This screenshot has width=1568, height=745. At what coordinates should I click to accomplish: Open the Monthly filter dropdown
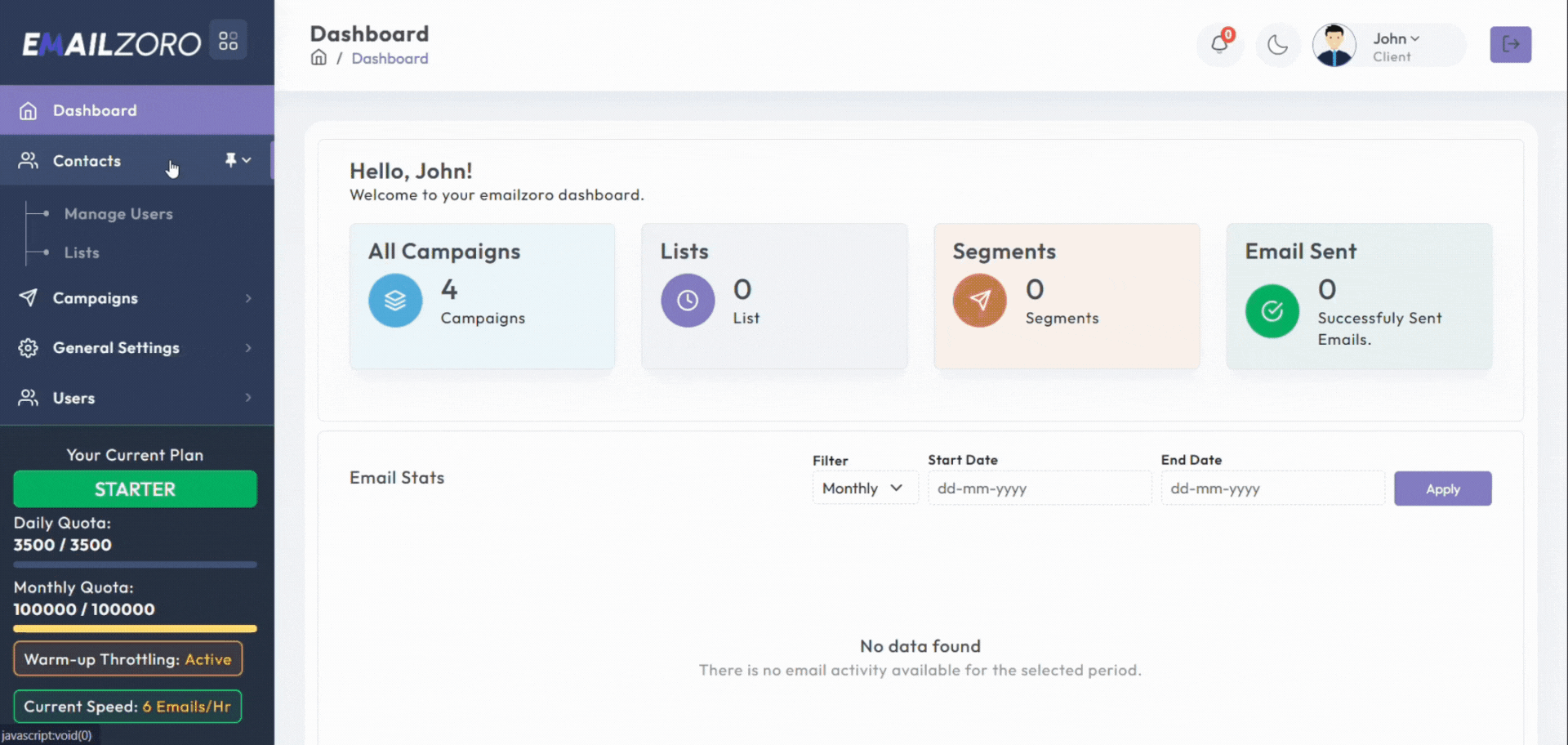[864, 488]
